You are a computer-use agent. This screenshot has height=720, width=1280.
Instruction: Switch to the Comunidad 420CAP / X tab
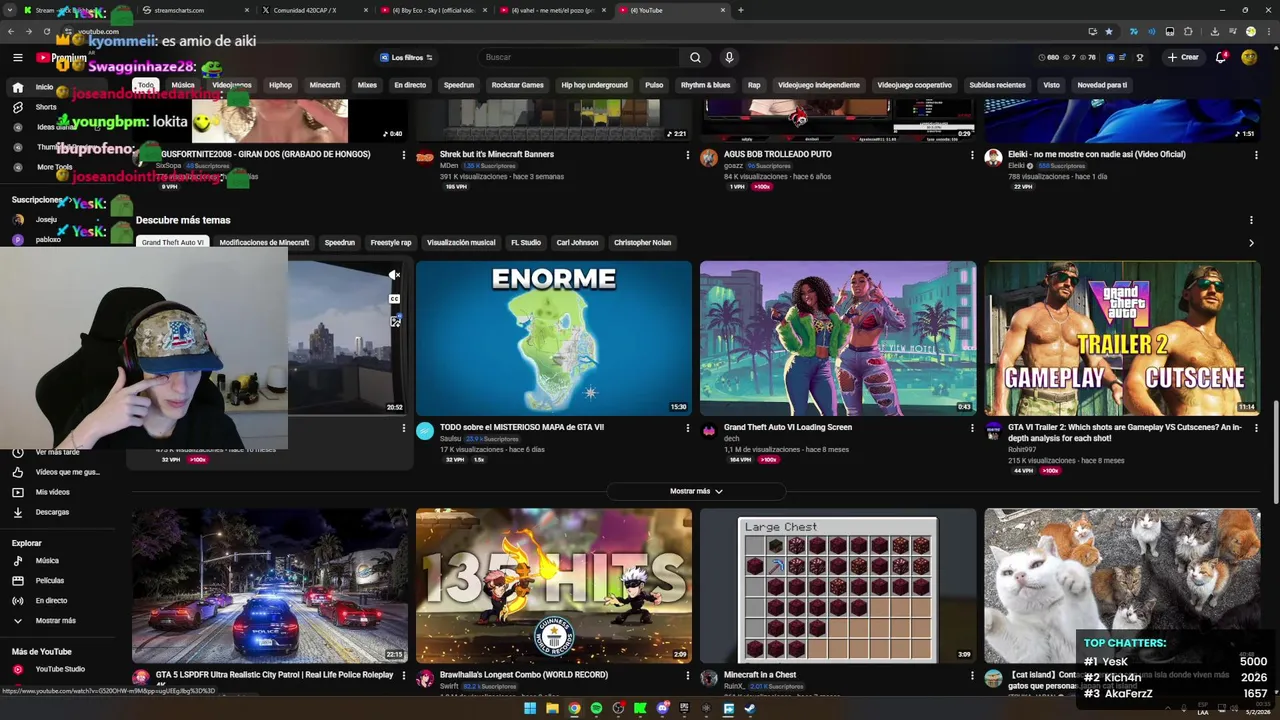(x=313, y=10)
